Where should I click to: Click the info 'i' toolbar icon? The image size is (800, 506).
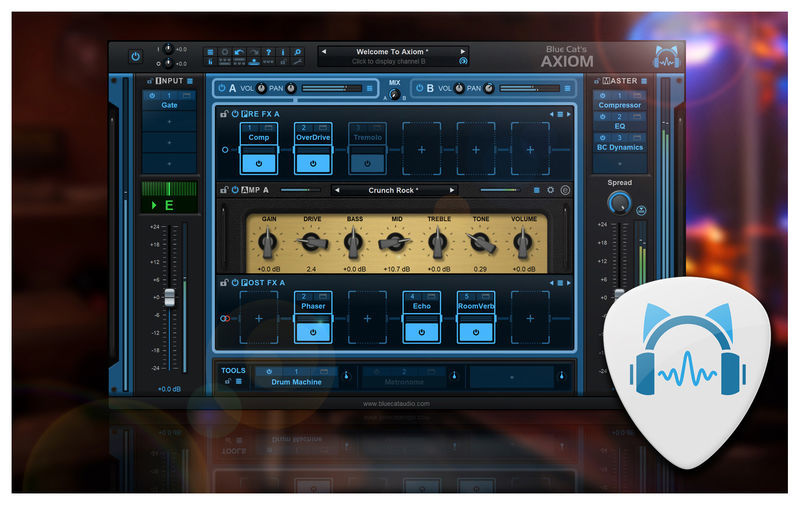[283, 52]
